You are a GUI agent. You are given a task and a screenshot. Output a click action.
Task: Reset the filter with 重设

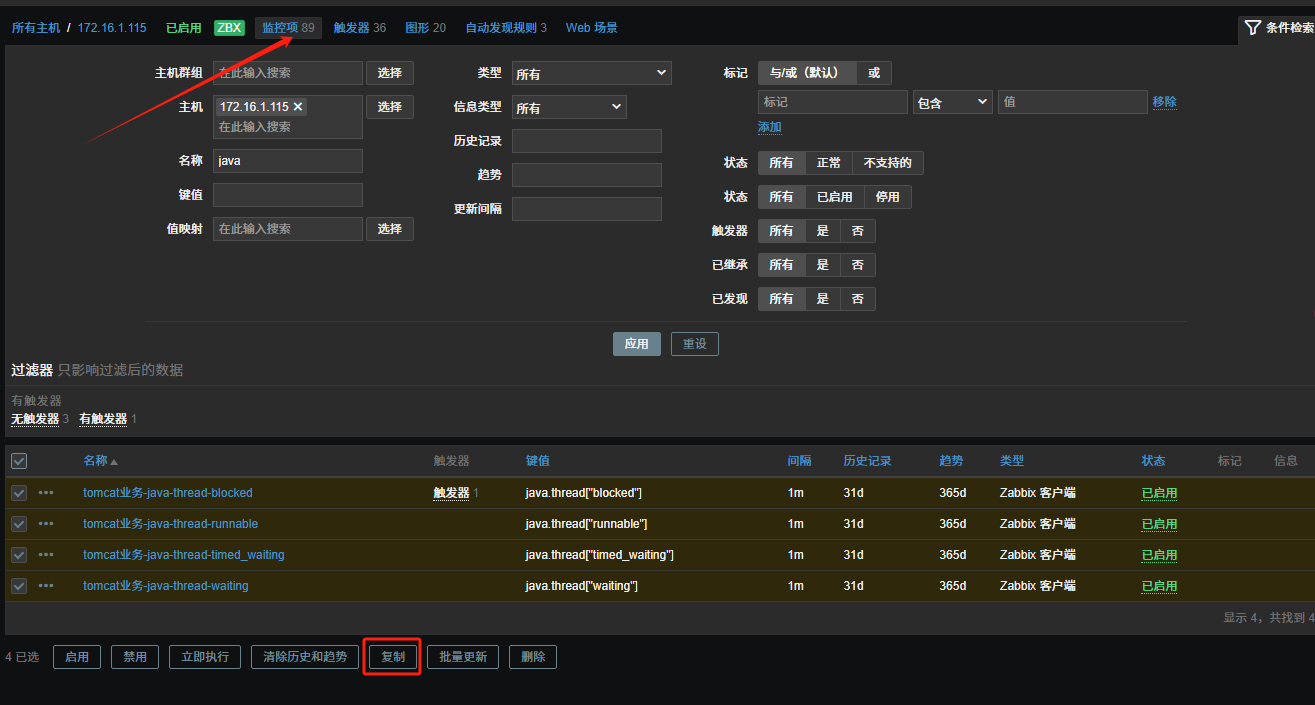click(695, 344)
